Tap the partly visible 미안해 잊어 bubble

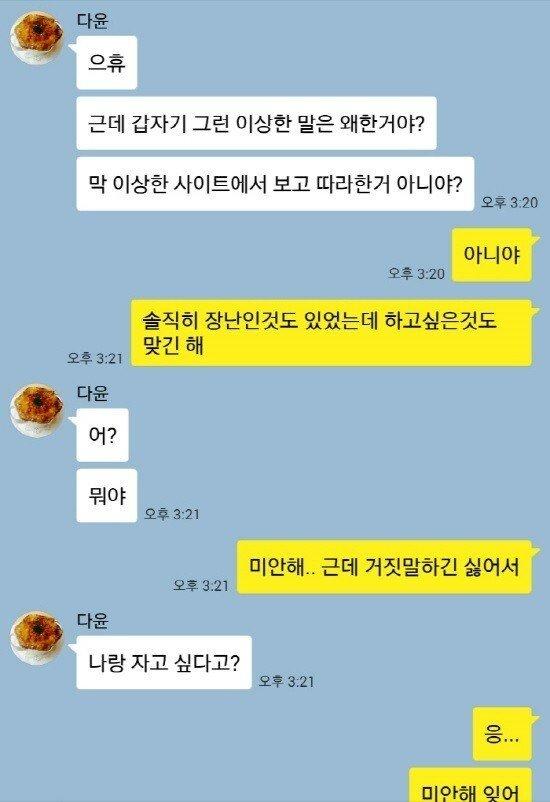click(471, 785)
